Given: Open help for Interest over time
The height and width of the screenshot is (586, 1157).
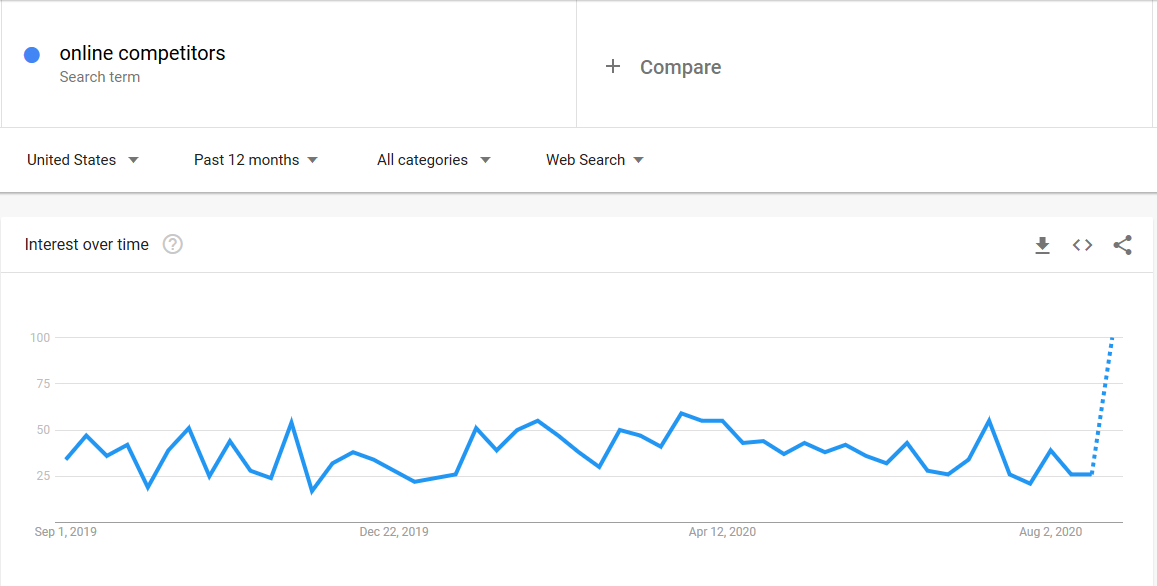Looking at the screenshot, I should [x=173, y=244].
